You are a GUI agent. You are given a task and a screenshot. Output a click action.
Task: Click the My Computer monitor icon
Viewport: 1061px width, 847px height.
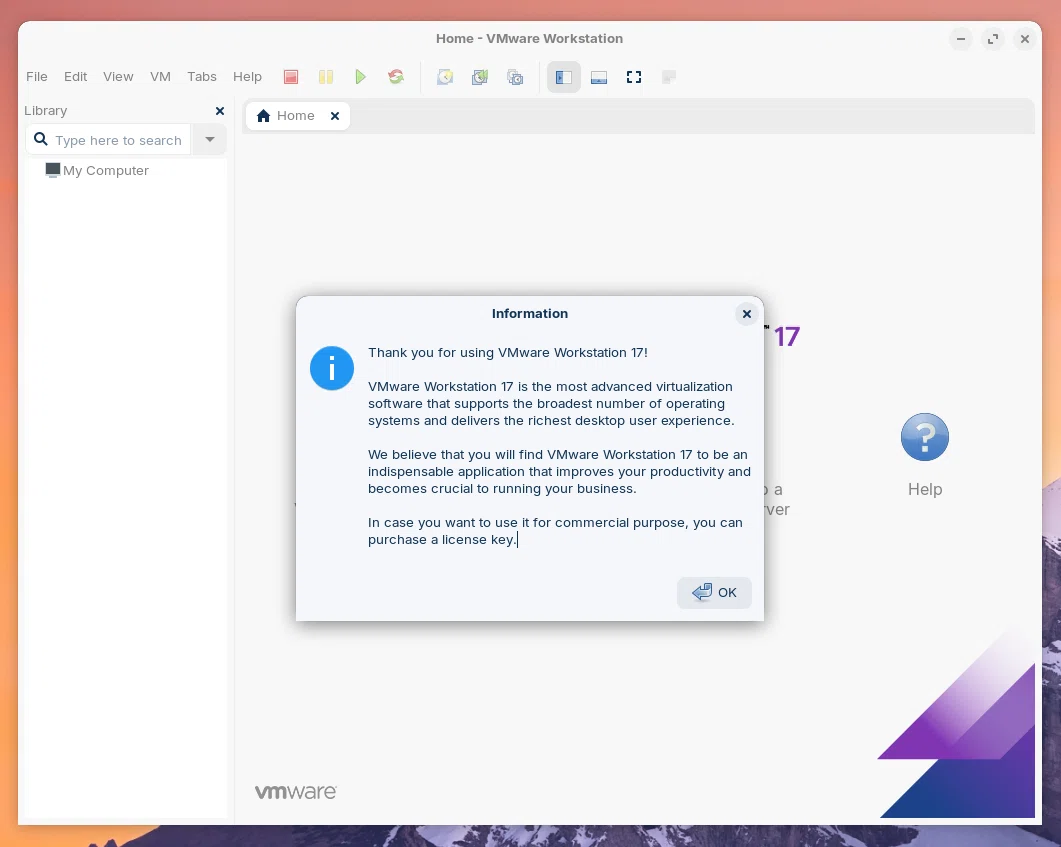click(x=53, y=170)
